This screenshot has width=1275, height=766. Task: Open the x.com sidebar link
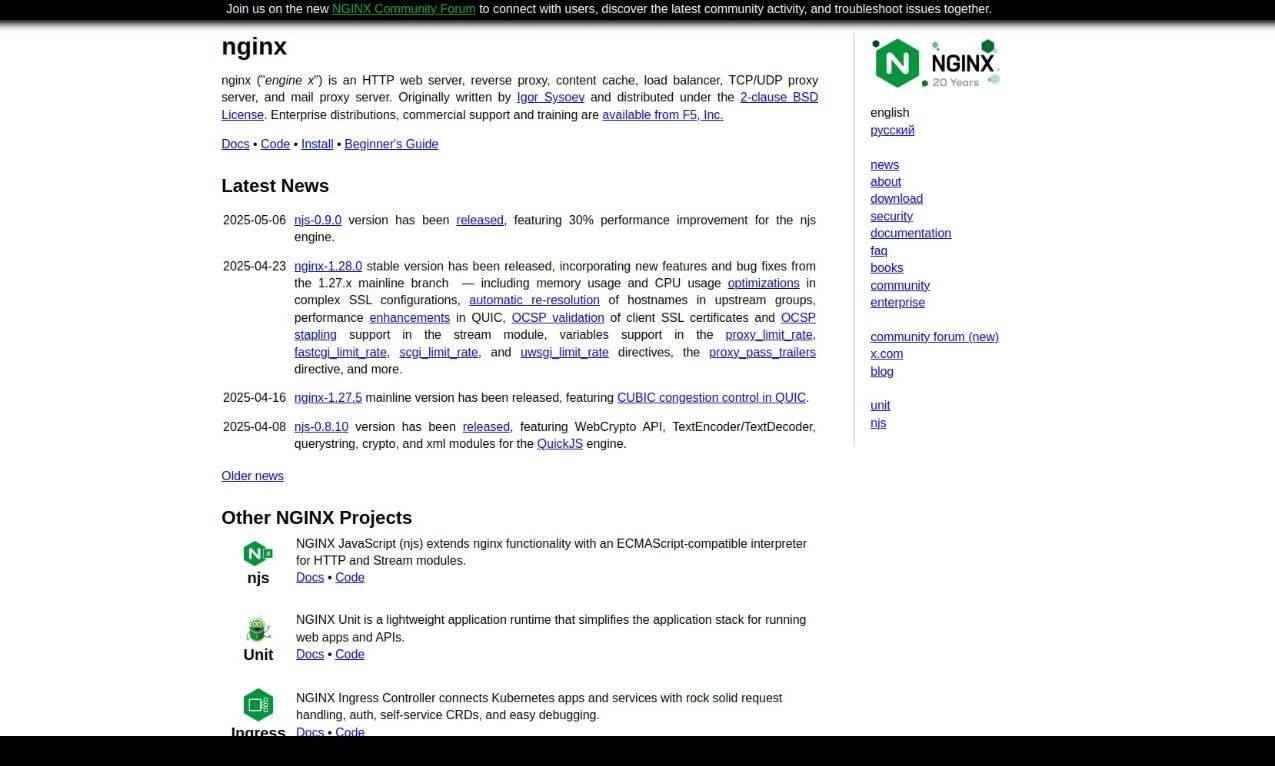(x=886, y=354)
